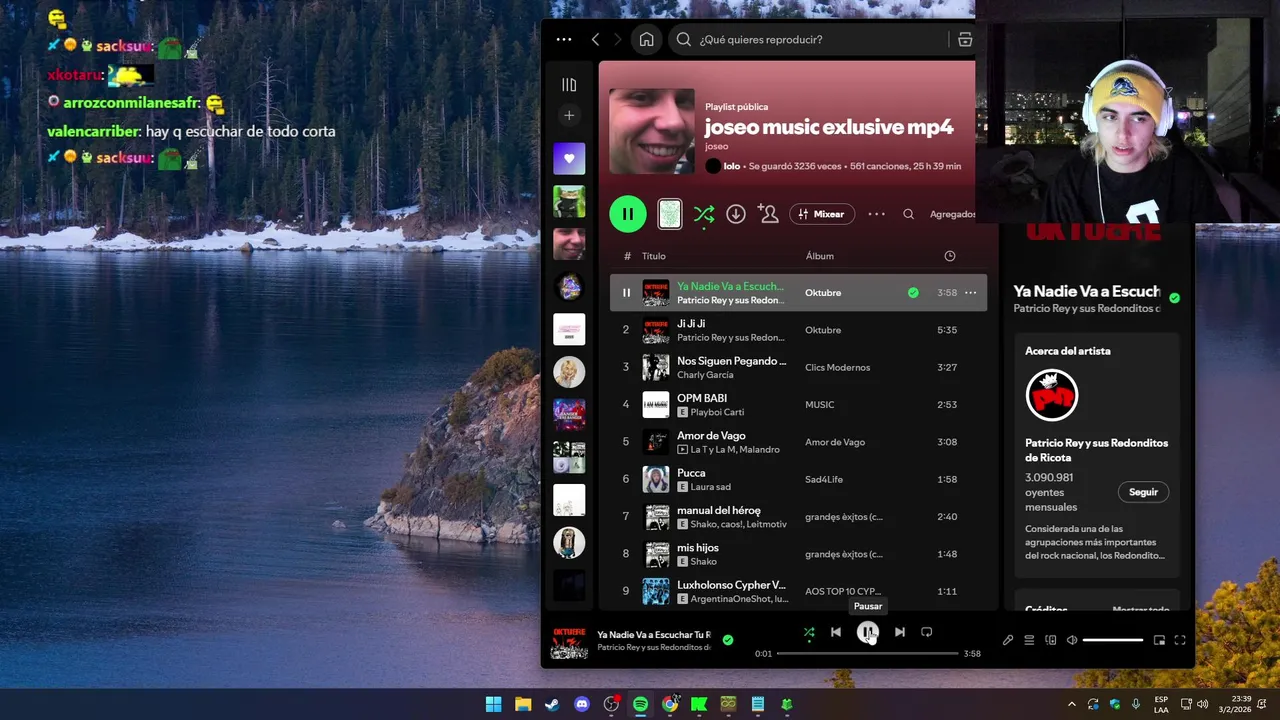Screen dimensions: 1280x720
Task: Click the playback progress bar
Action: (x=868, y=654)
